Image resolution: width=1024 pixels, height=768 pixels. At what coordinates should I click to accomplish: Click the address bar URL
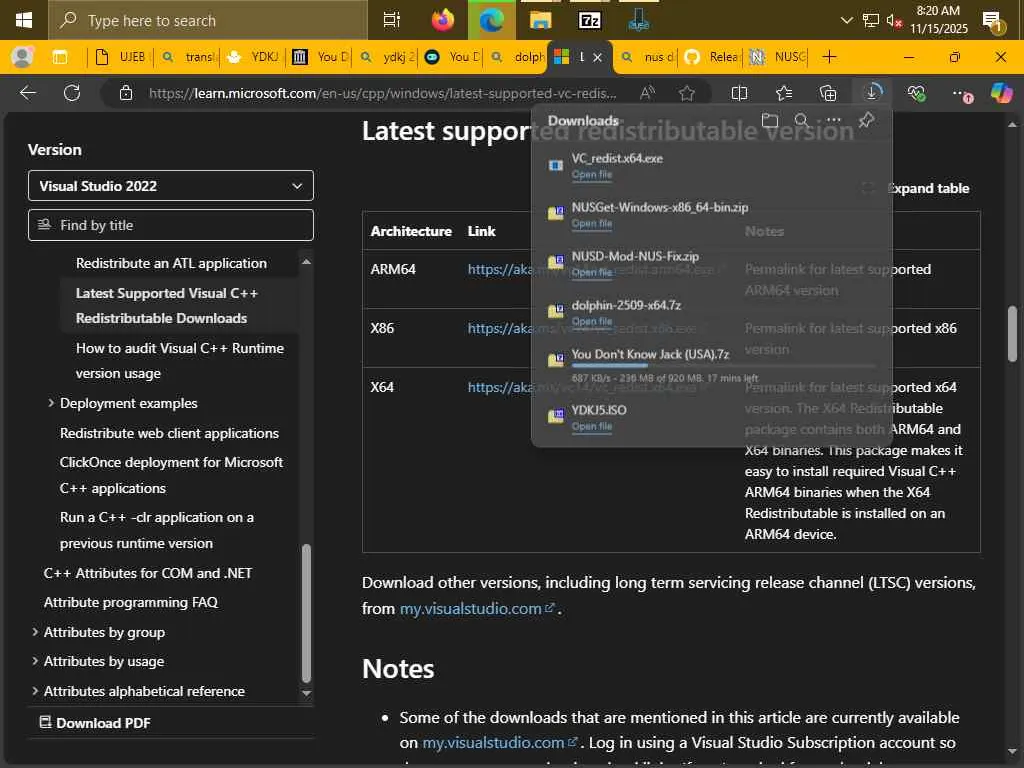point(383,93)
